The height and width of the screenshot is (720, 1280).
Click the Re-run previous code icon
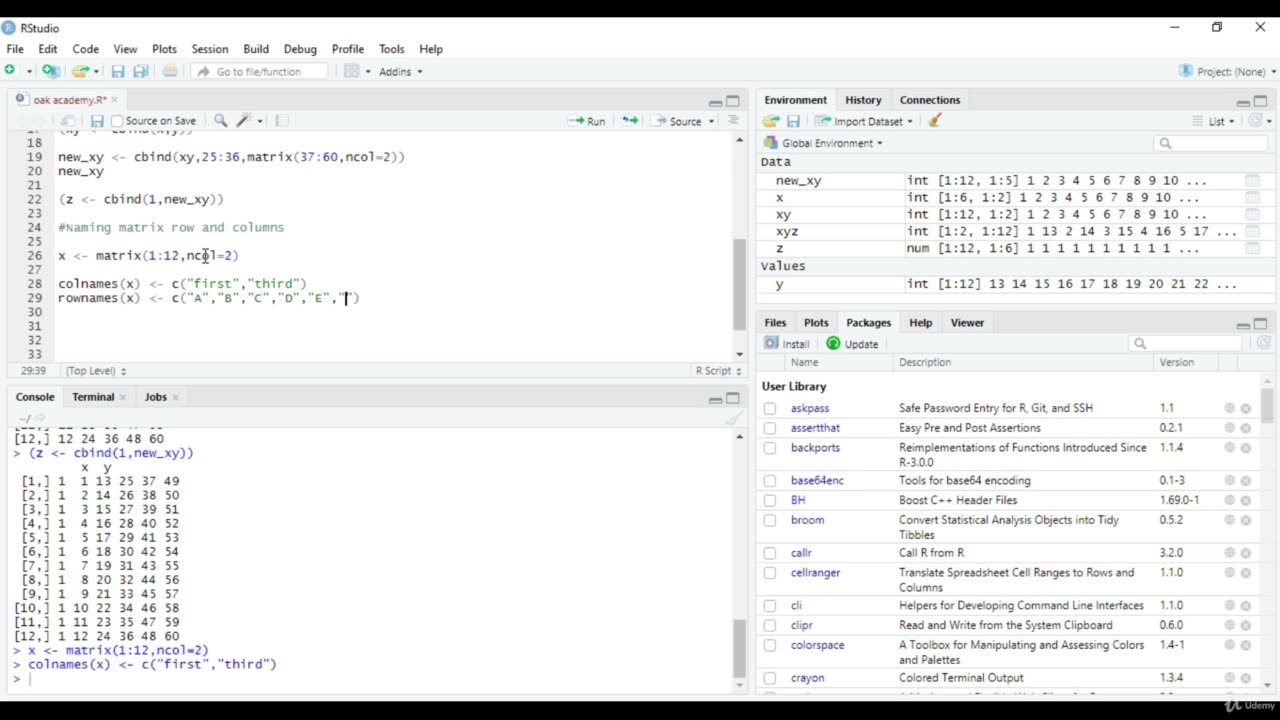pyautogui.click(x=630, y=121)
